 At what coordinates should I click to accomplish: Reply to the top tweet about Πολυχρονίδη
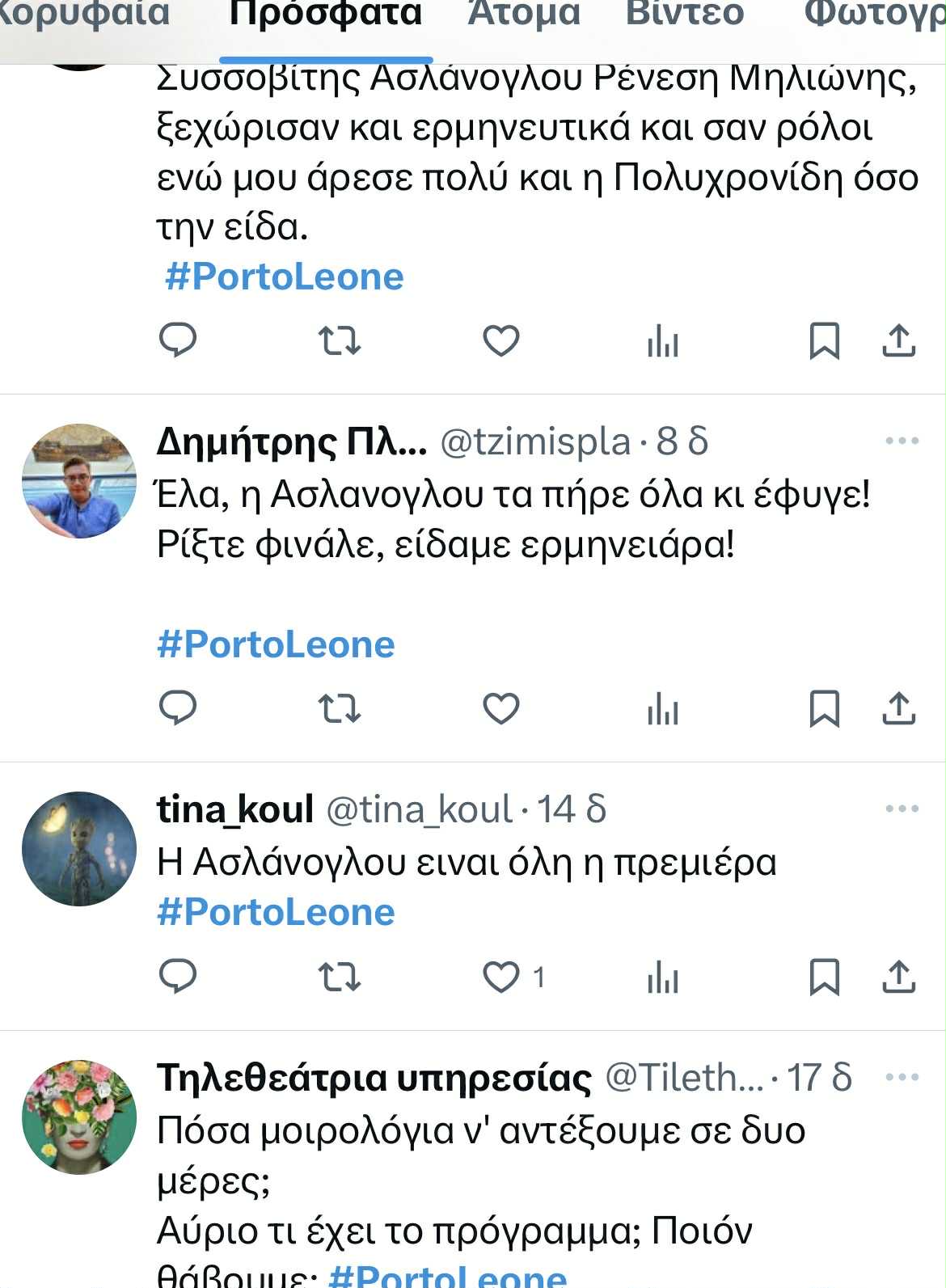click(178, 340)
